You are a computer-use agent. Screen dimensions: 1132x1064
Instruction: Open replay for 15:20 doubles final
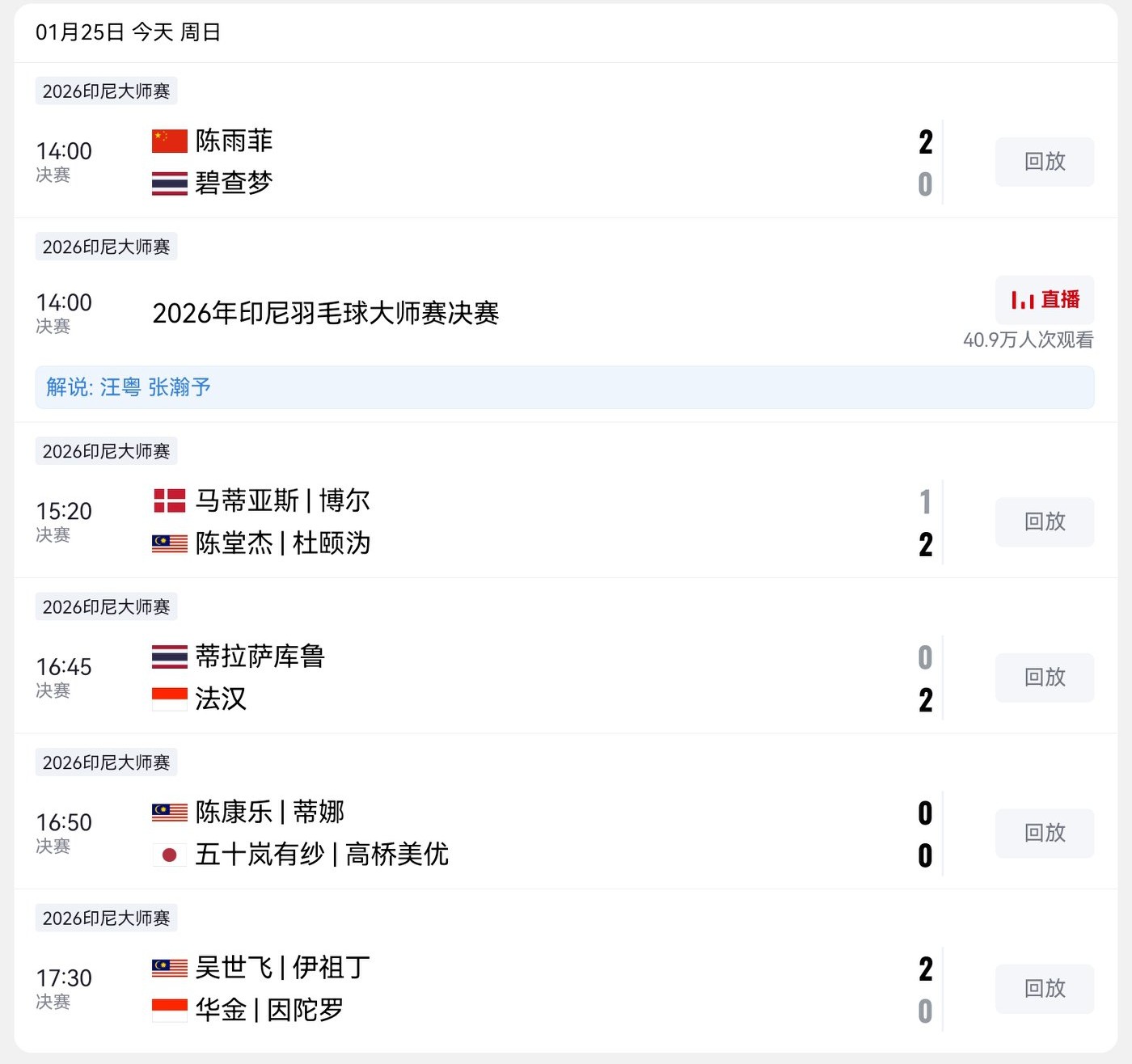click(1044, 521)
